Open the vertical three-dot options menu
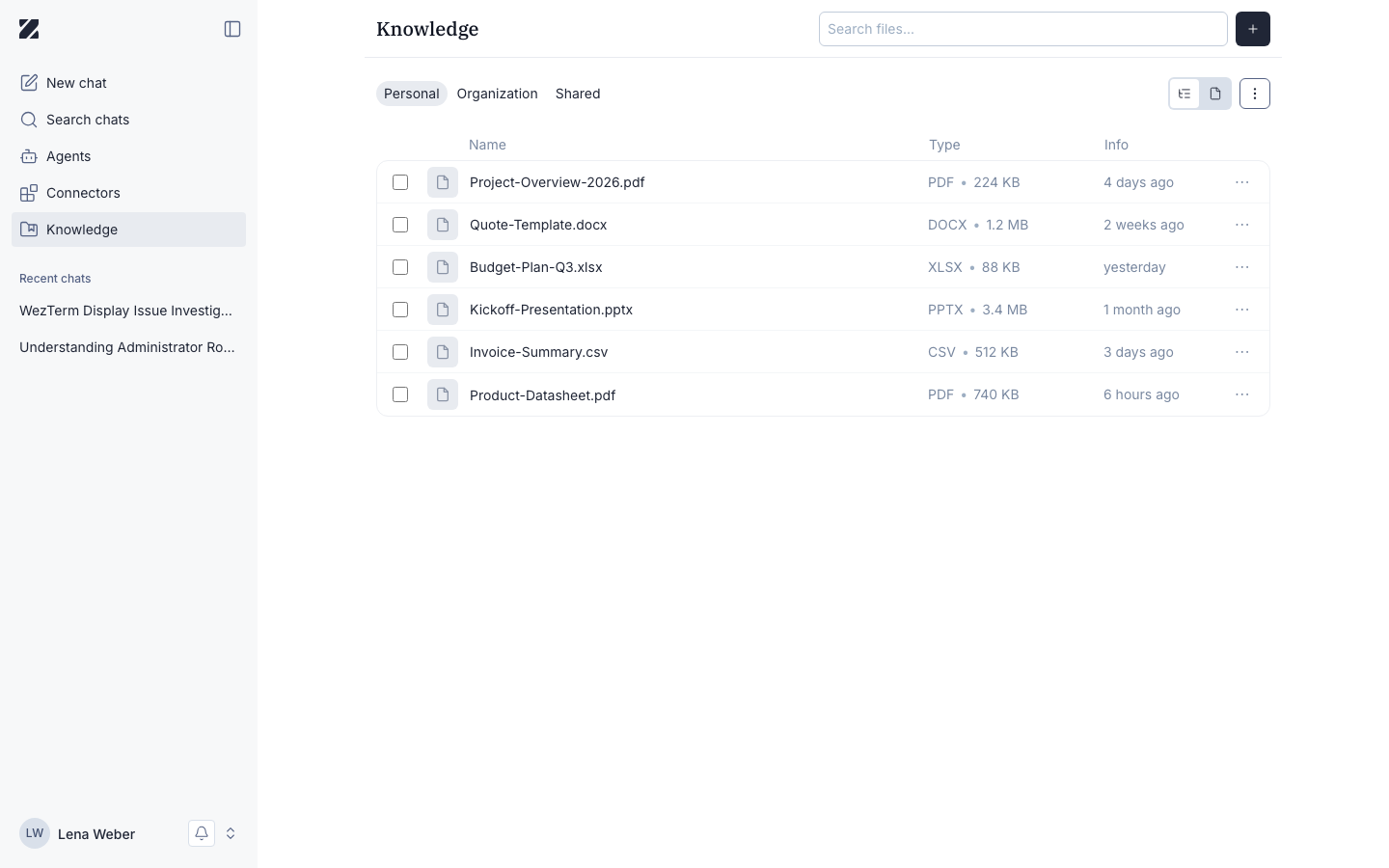1389x868 pixels. [1255, 94]
